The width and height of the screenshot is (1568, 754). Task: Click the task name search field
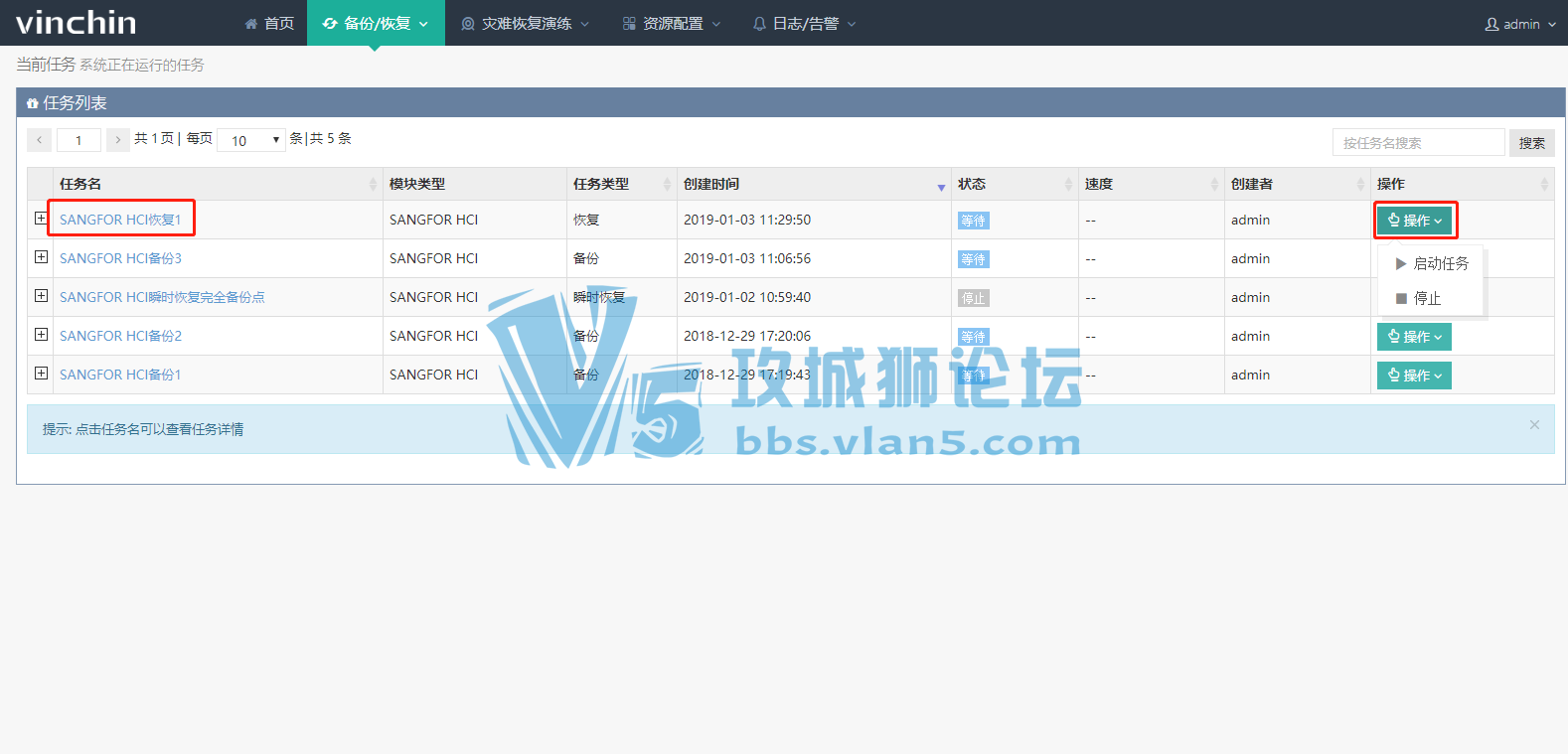pos(1418,142)
